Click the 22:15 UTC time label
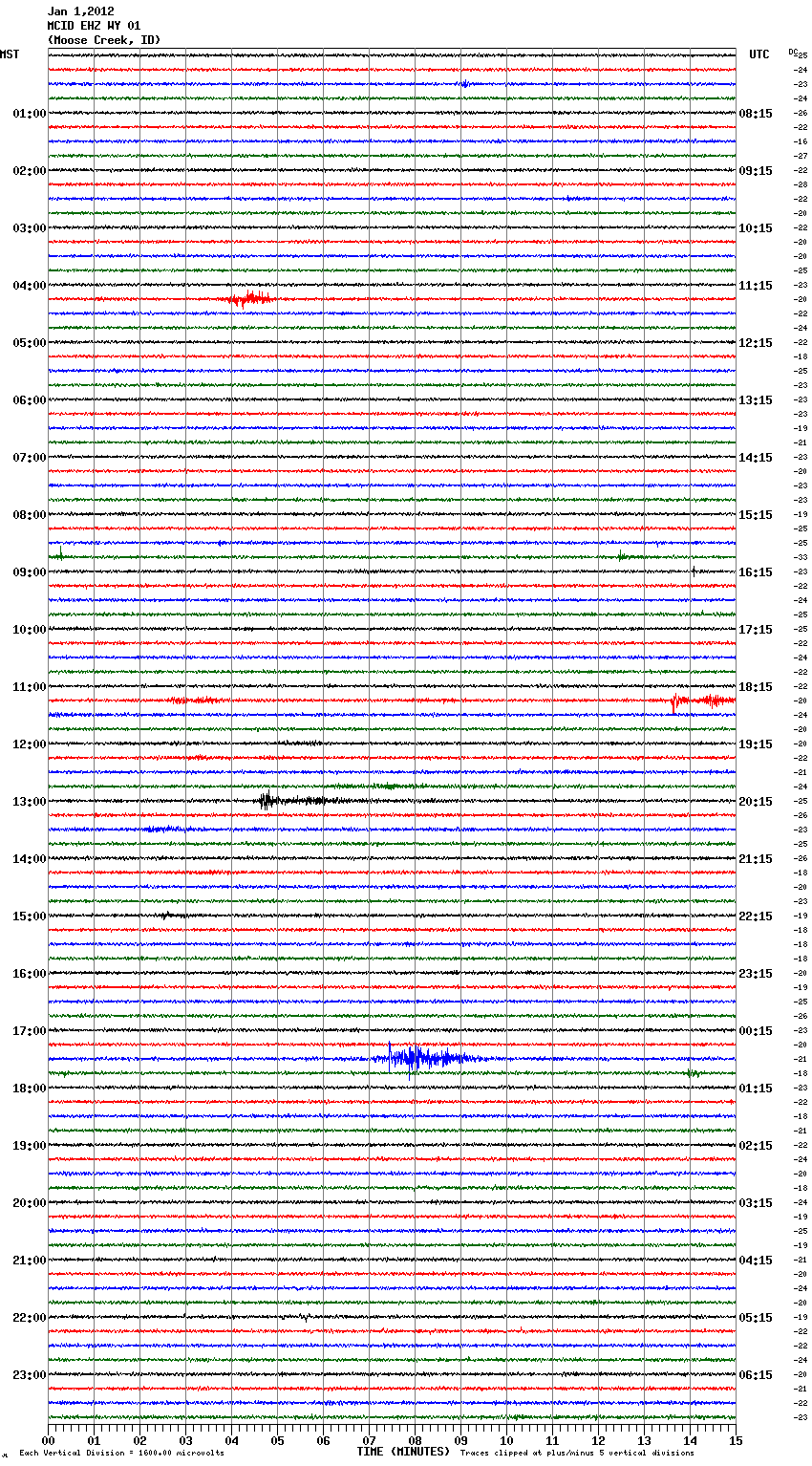Screen dimensions: 812x1466 click(x=756, y=916)
